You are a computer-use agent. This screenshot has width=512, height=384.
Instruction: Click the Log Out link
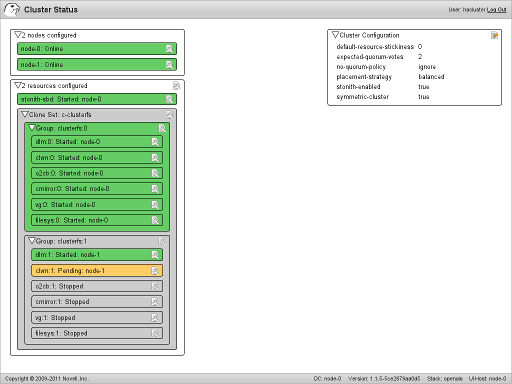tap(497, 10)
